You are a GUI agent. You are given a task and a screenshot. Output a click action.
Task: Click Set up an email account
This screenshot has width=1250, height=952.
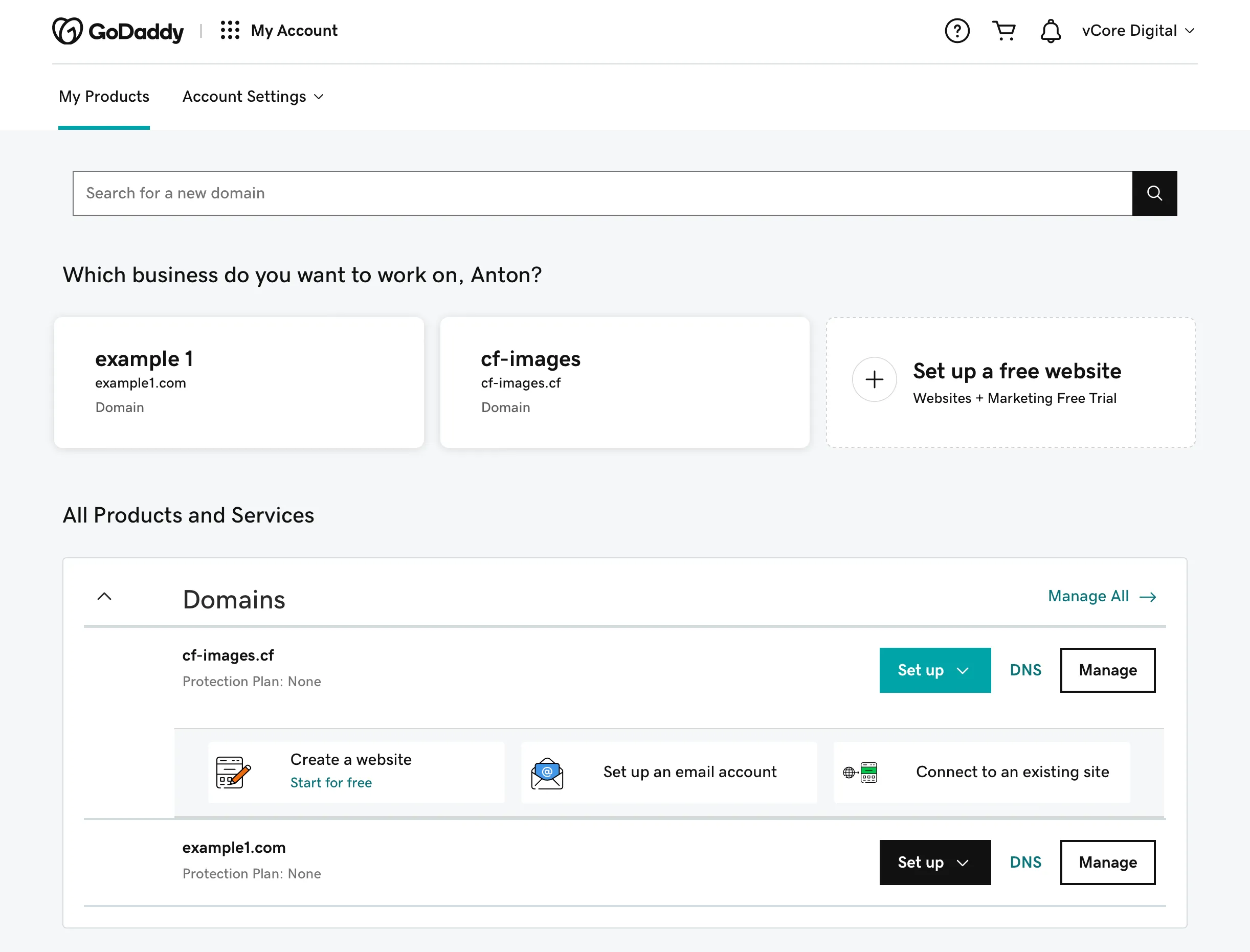[x=669, y=773]
